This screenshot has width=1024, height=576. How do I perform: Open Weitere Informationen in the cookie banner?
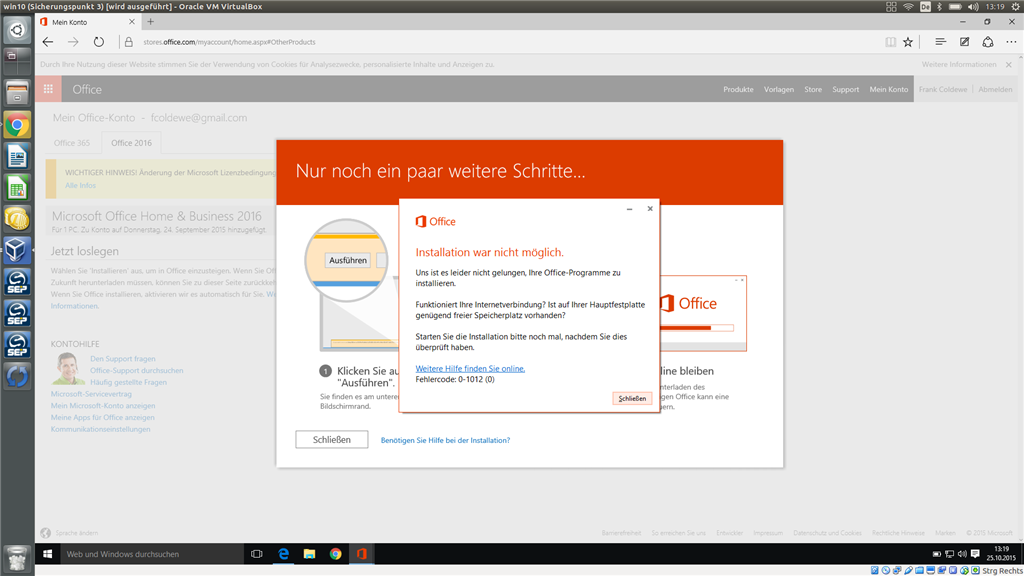point(959,65)
